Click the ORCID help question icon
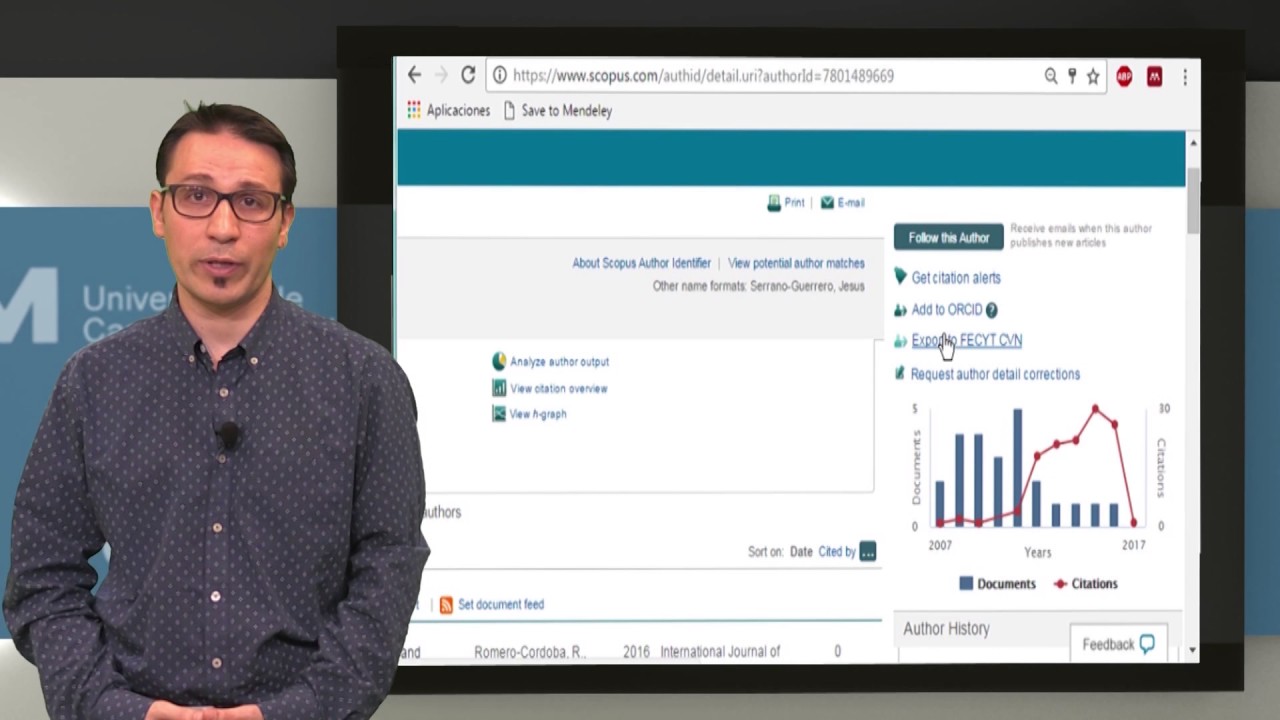Viewport: 1280px width, 720px height. tap(991, 310)
